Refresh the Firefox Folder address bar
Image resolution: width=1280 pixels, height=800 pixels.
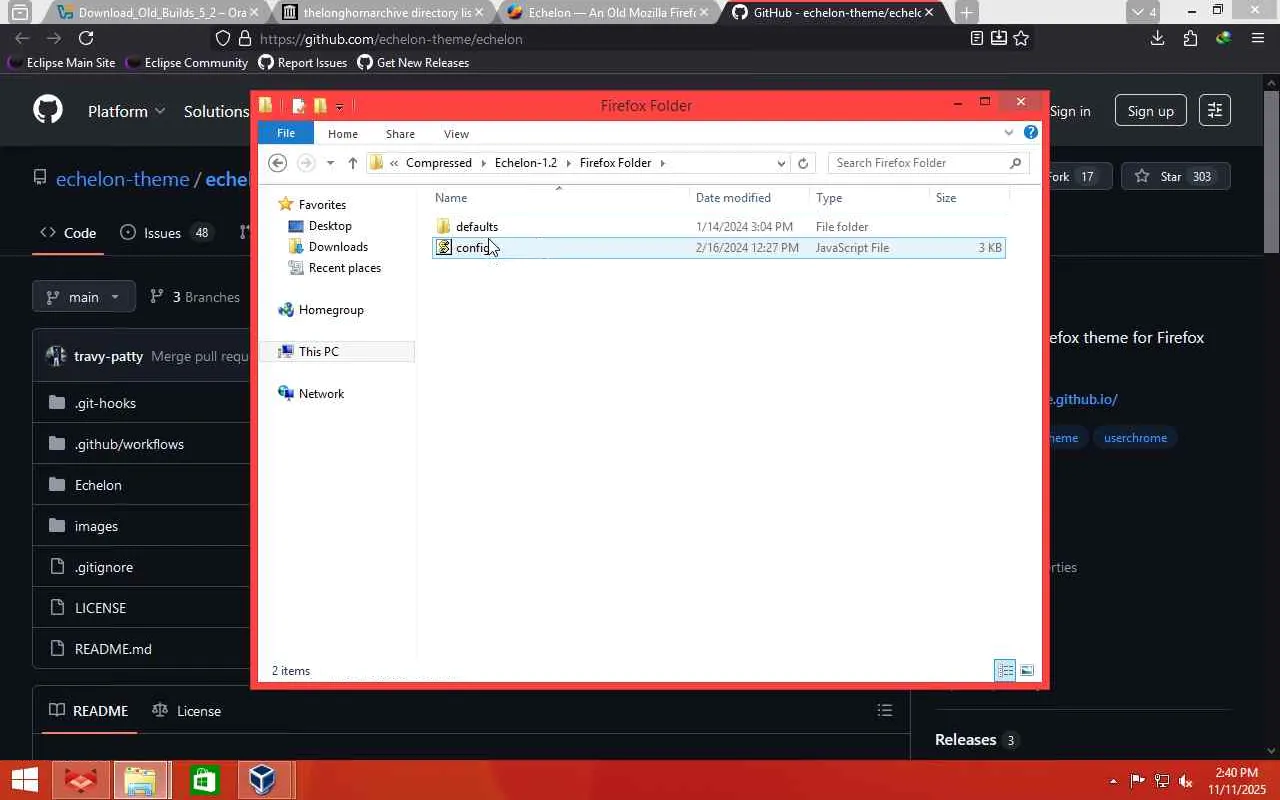(x=803, y=163)
